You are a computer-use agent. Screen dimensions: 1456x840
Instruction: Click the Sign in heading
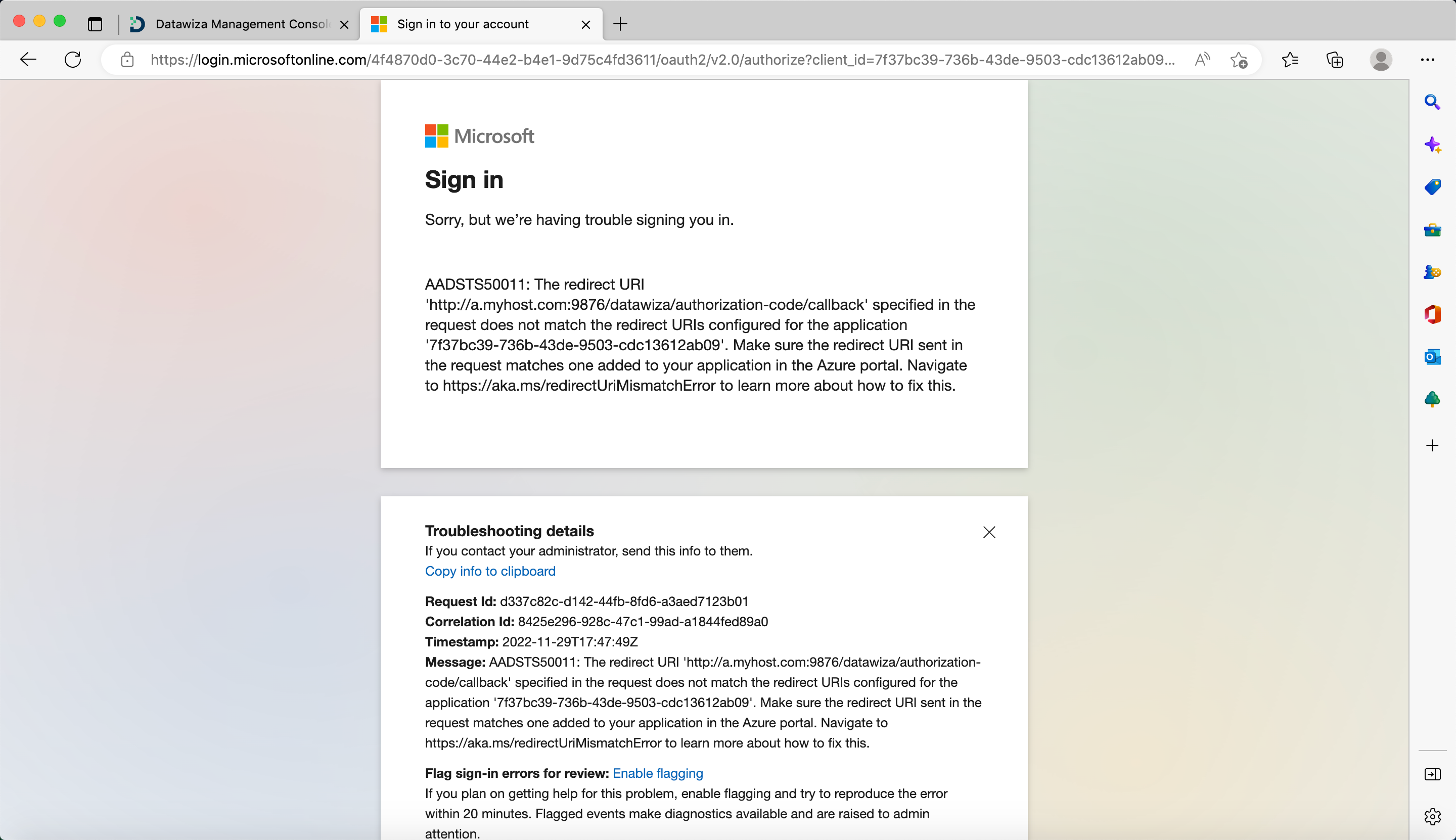coord(464,179)
